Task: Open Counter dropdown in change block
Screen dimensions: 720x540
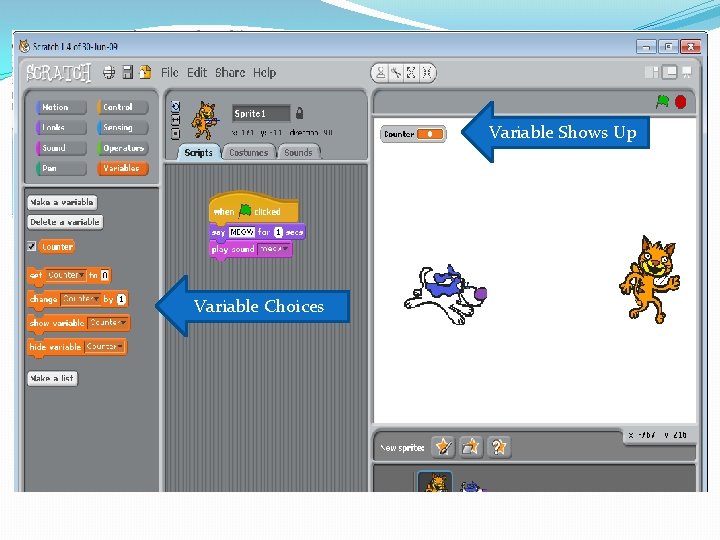Action: pos(80,299)
